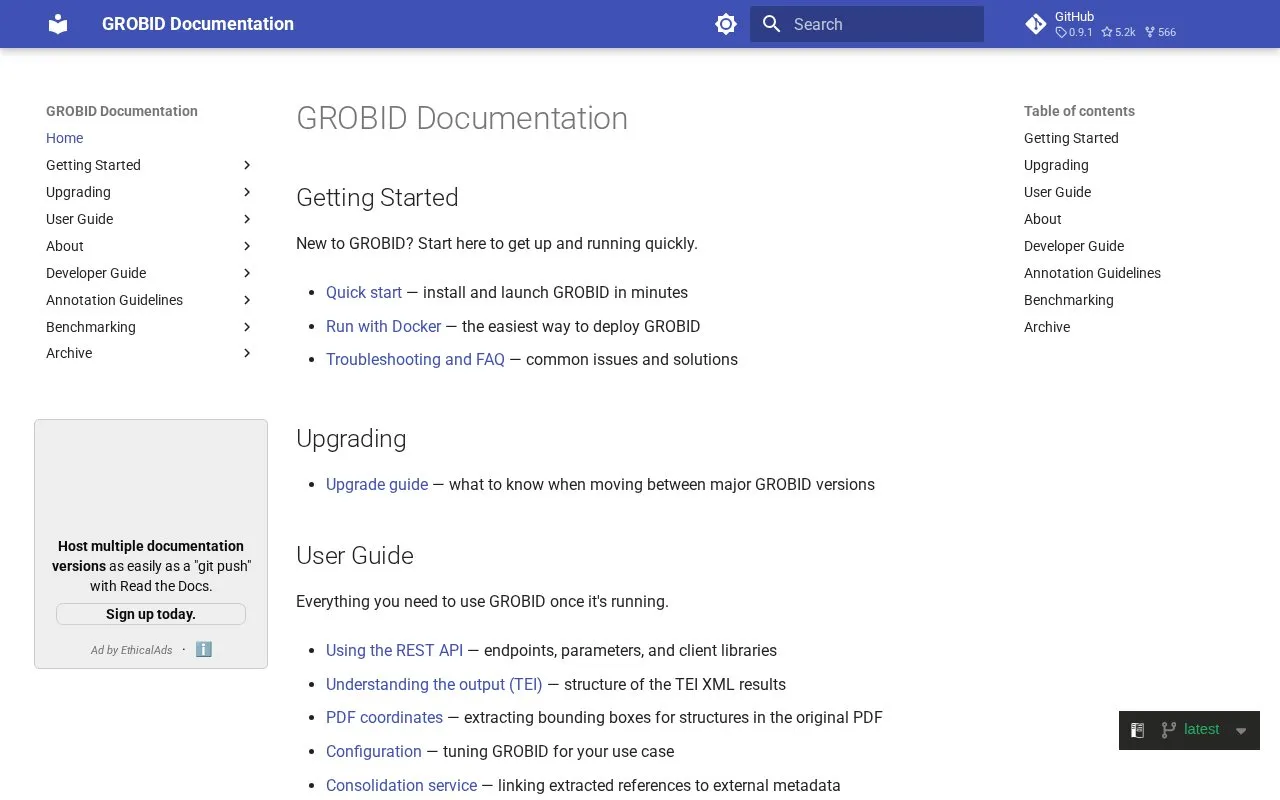The width and height of the screenshot is (1280, 800).
Task: Open the Configuration link
Action: (374, 752)
